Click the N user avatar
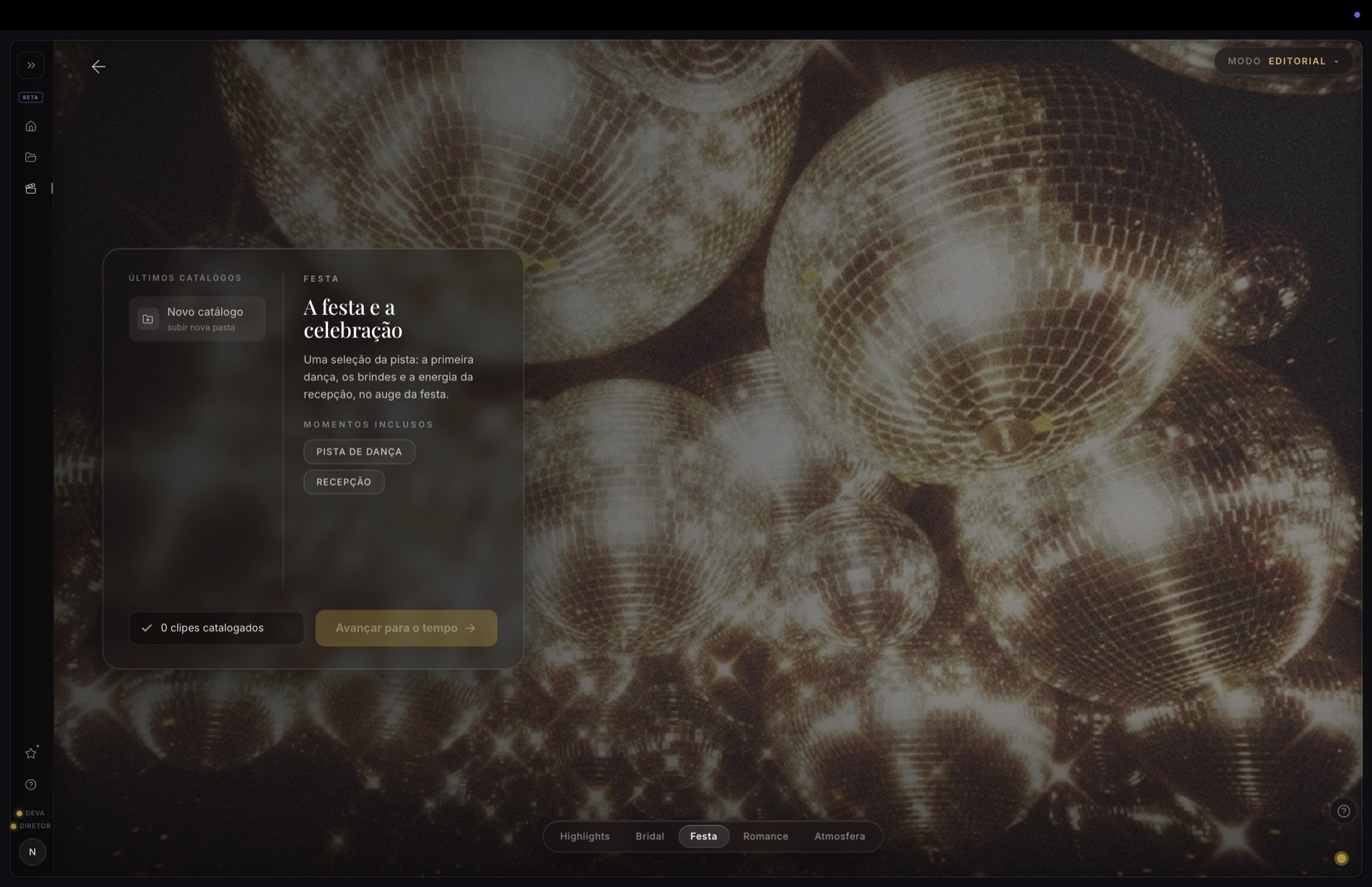Image resolution: width=1372 pixels, height=887 pixels. click(x=32, y=852)
